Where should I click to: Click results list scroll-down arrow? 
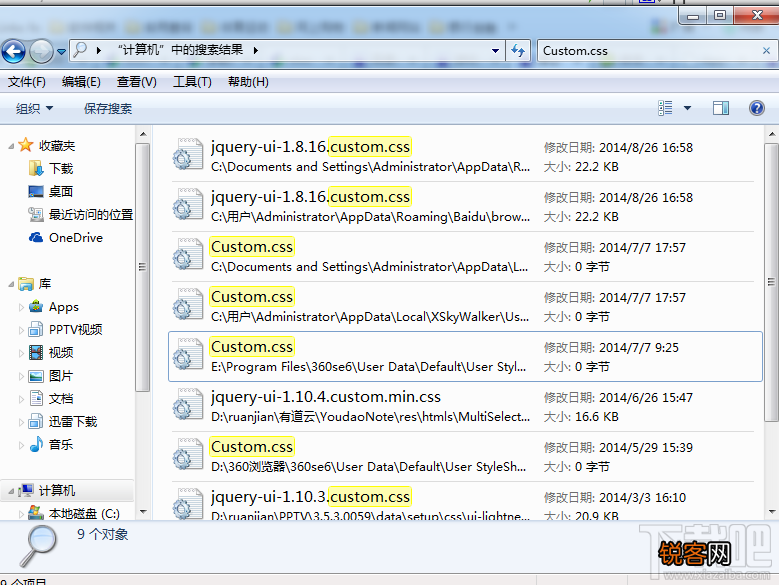coord(772,512)
